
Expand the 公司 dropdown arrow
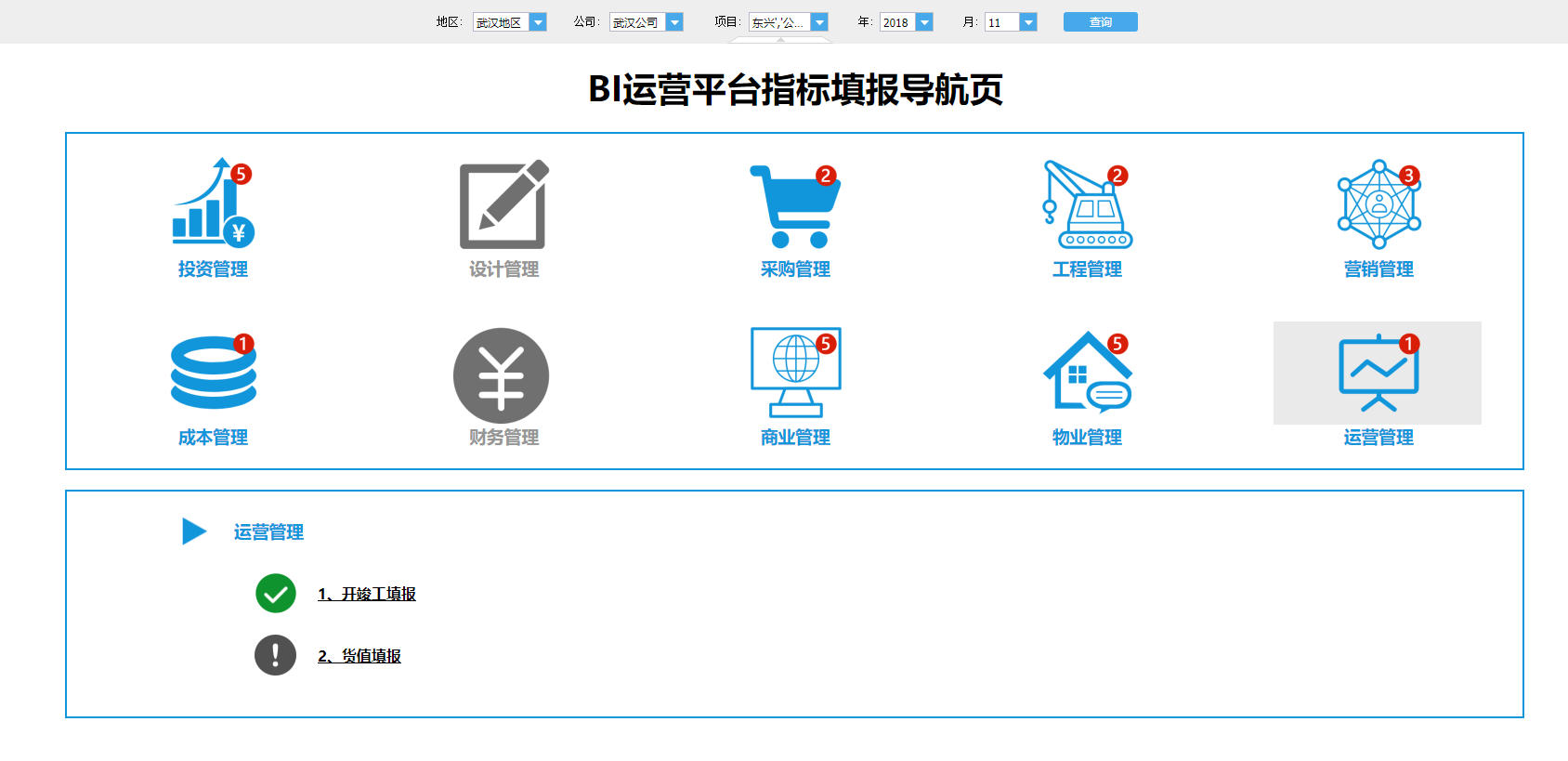(675, 22)
